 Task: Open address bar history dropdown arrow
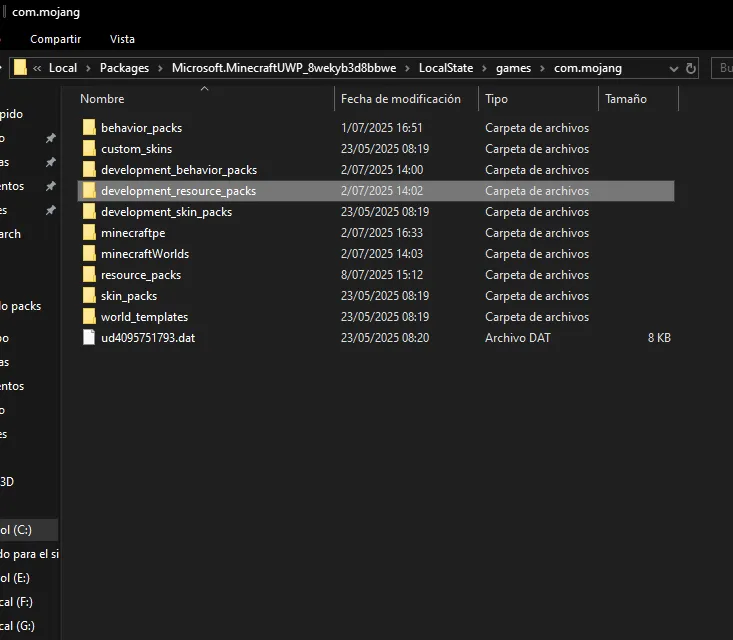point(673,69)
